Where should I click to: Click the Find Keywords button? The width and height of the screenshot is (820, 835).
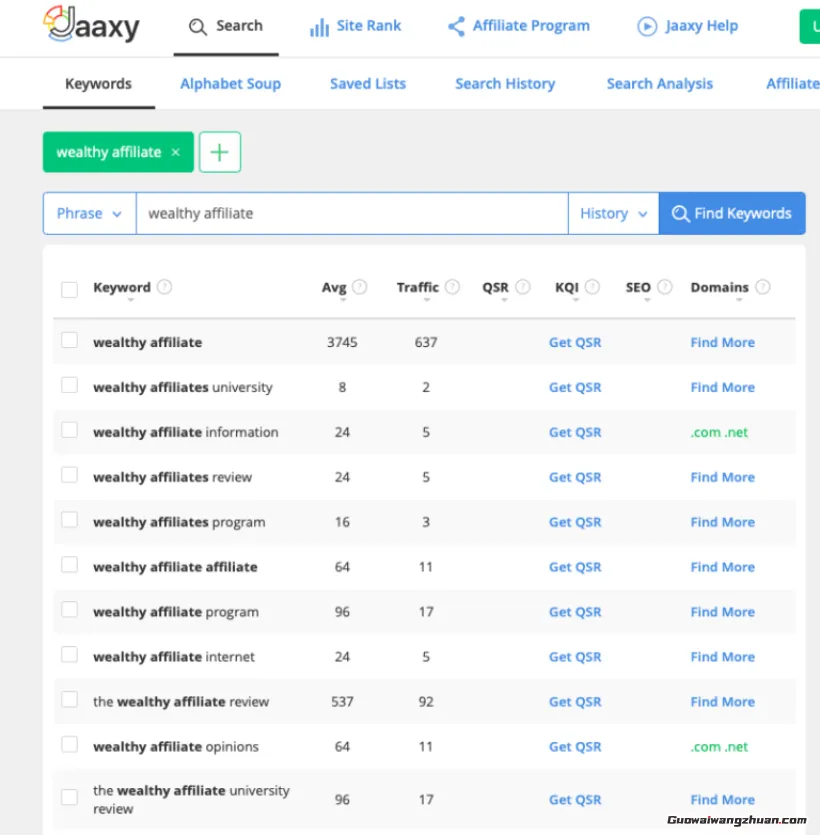[x=732, y=214]
